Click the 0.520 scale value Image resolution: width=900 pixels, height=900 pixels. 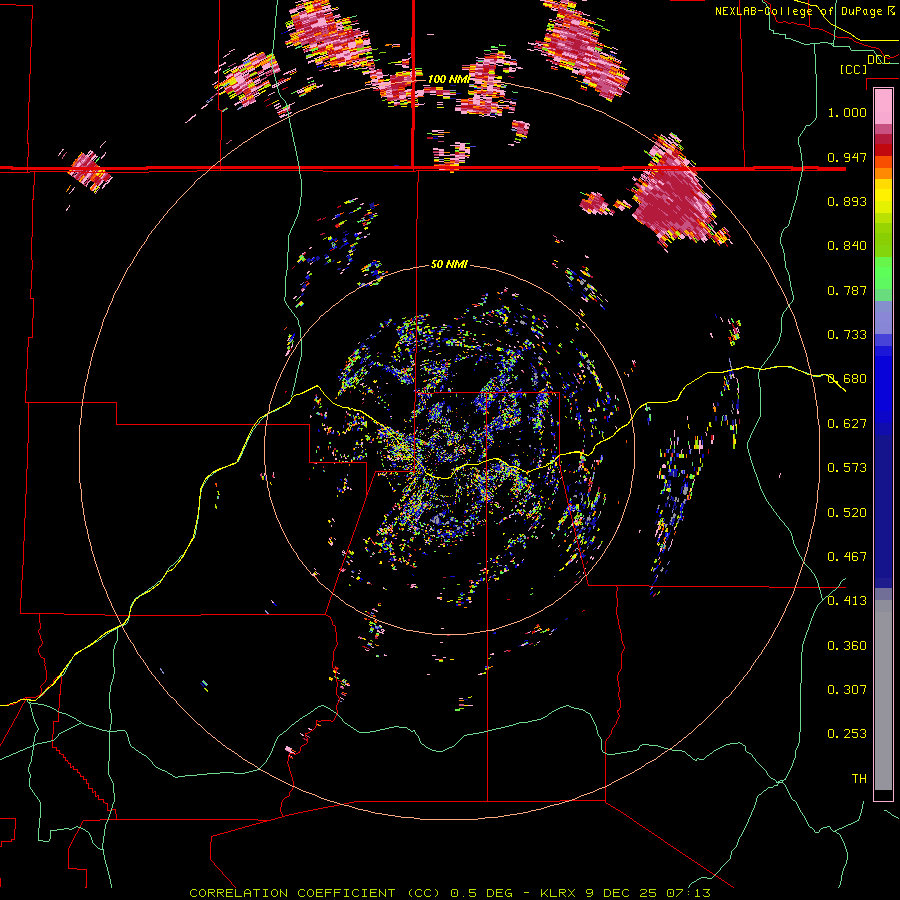pos(847,513)
